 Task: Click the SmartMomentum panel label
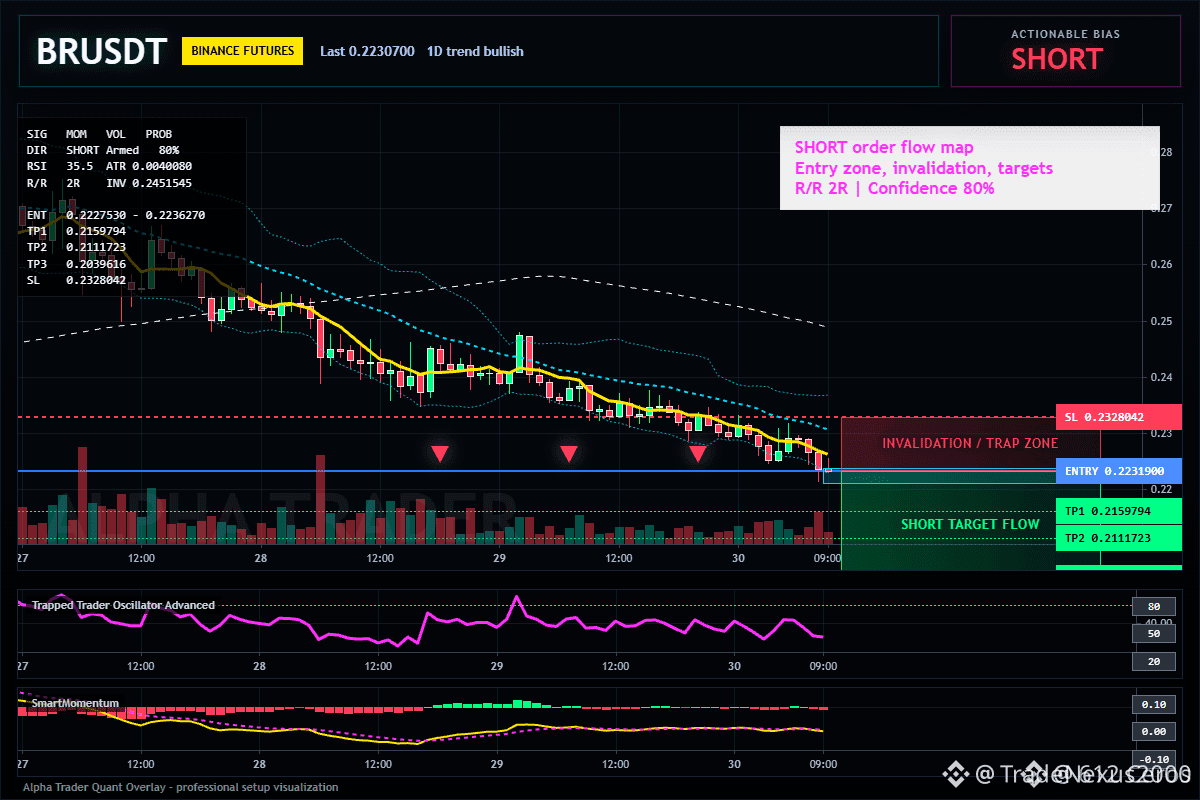pyautogui.click(x=75, y=703)
